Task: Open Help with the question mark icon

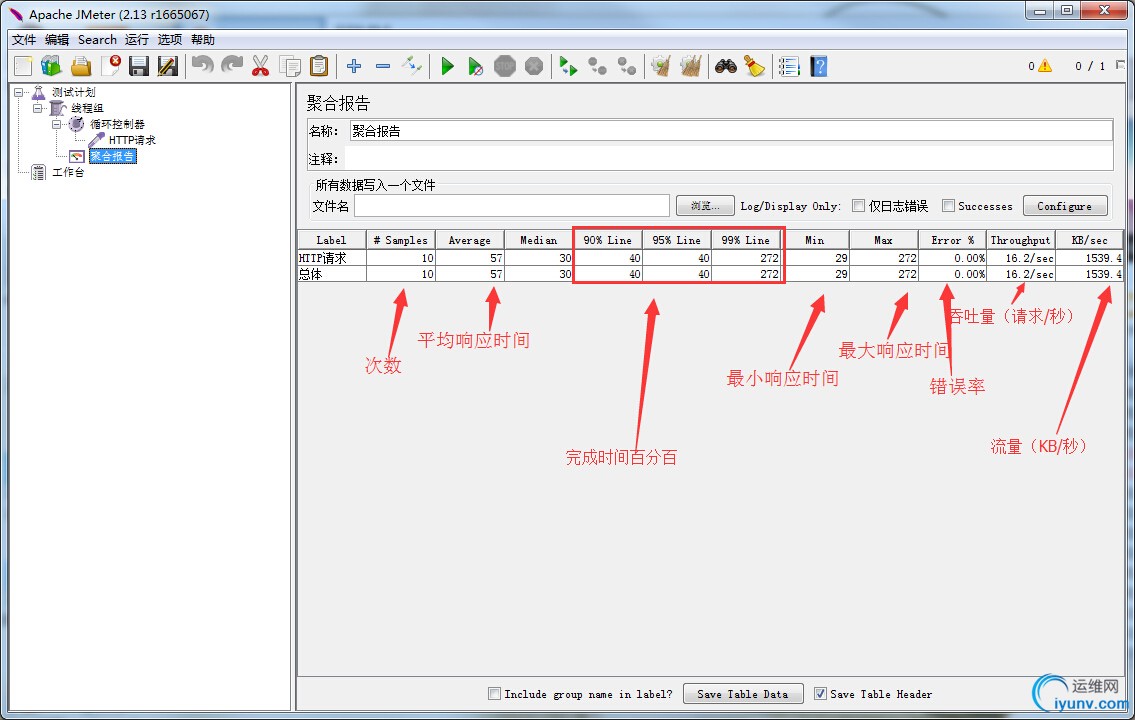Action: pyautogui.click(x=819, y=67)
